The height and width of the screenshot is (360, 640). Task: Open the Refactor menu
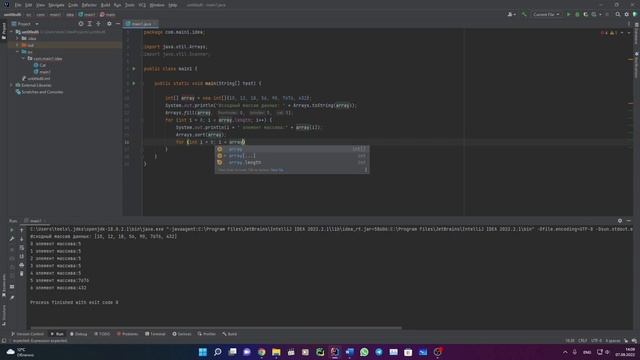pyautogui.click(x=89, y=5)
